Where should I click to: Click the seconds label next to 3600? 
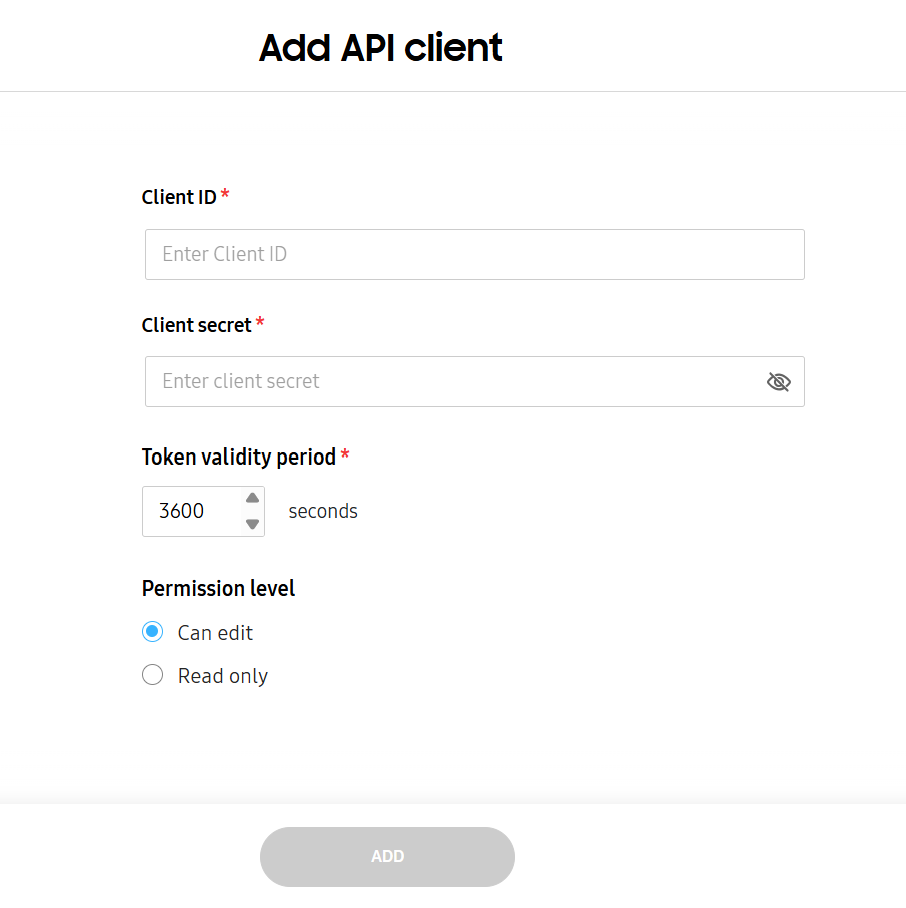click(x=322, y=511)
